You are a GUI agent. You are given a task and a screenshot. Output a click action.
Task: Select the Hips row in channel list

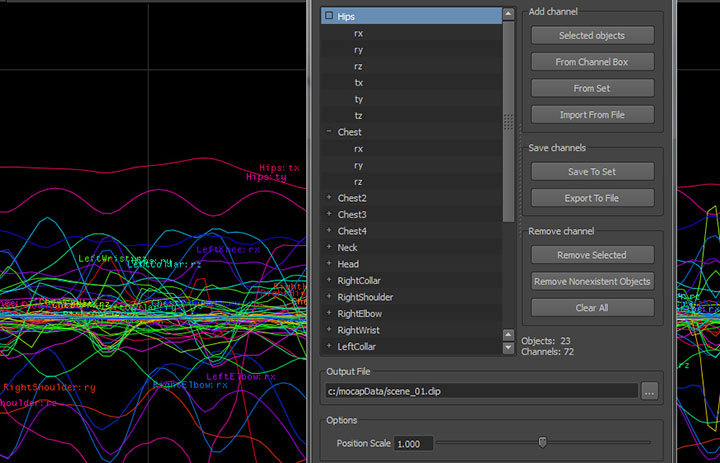coord(411,16)
